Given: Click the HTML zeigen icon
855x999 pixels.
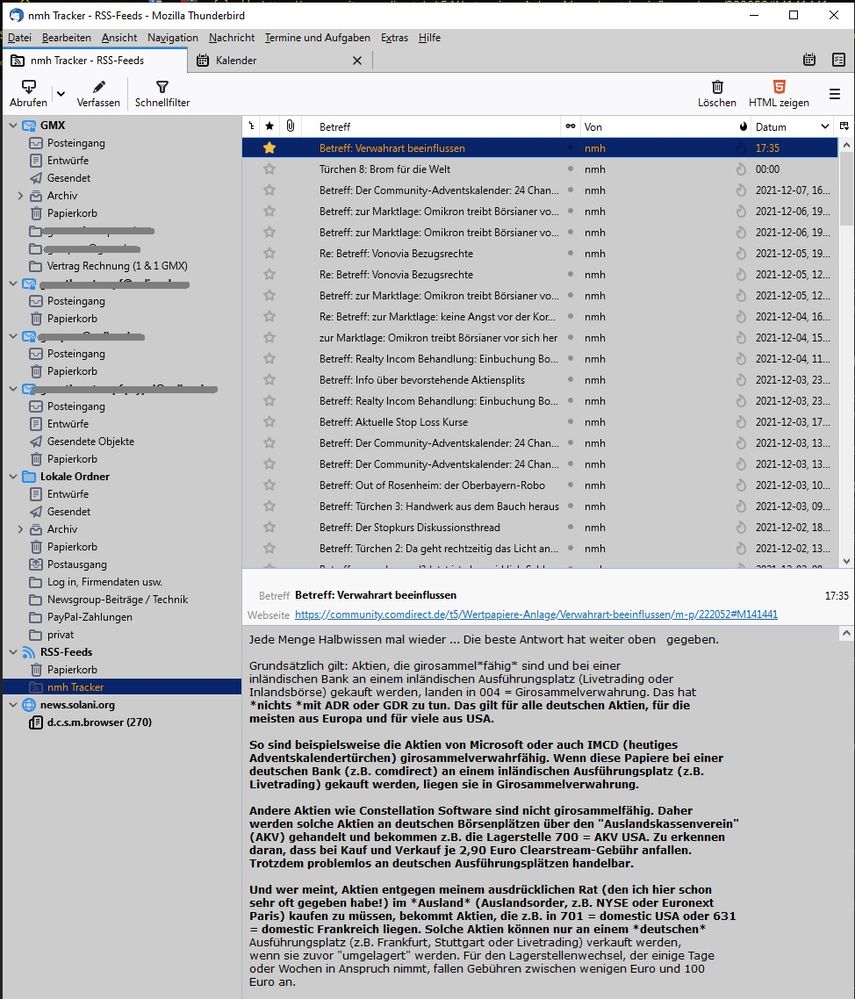Looking at the screenshot, I should click(x=779, y=88).
